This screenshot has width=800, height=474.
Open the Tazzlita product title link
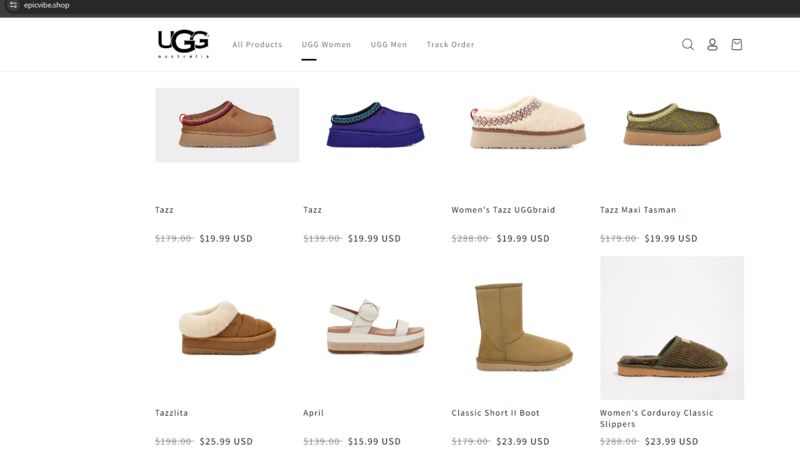point(171,413)
